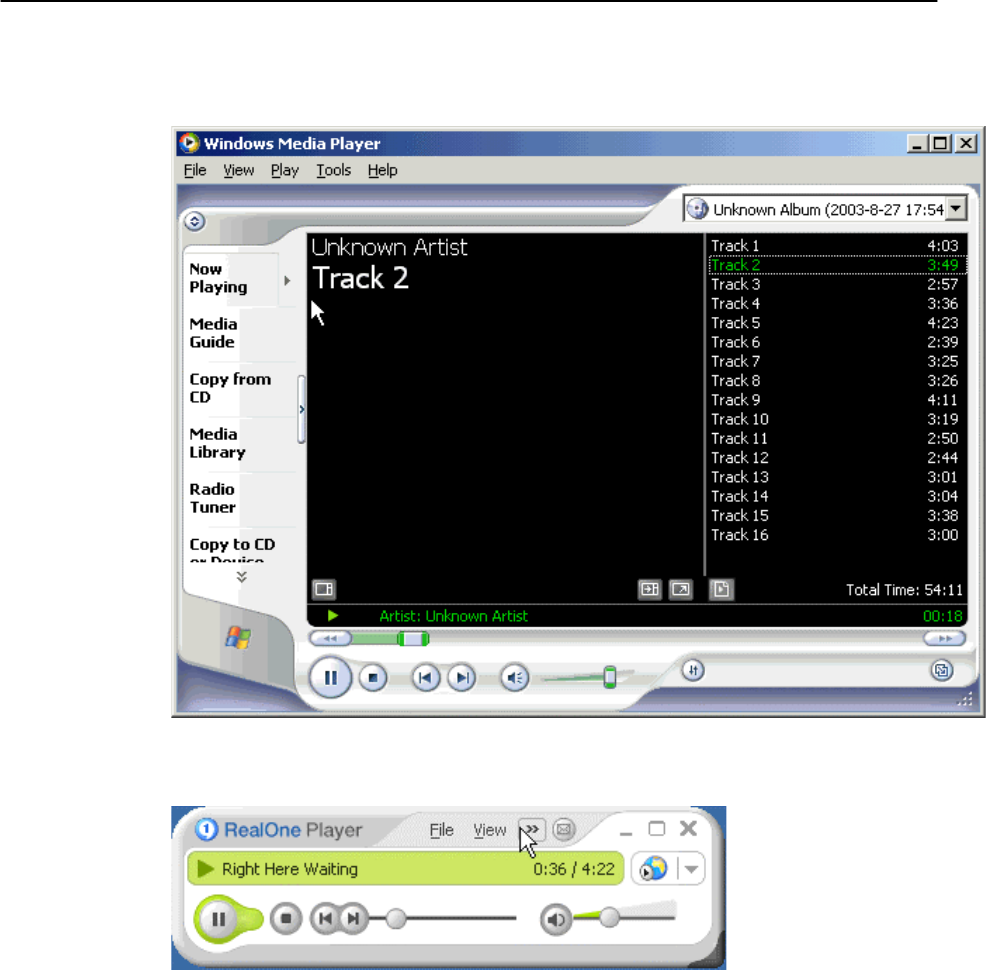
Task: Select Track 16 in playlist
Action: [x=835, y=535]
